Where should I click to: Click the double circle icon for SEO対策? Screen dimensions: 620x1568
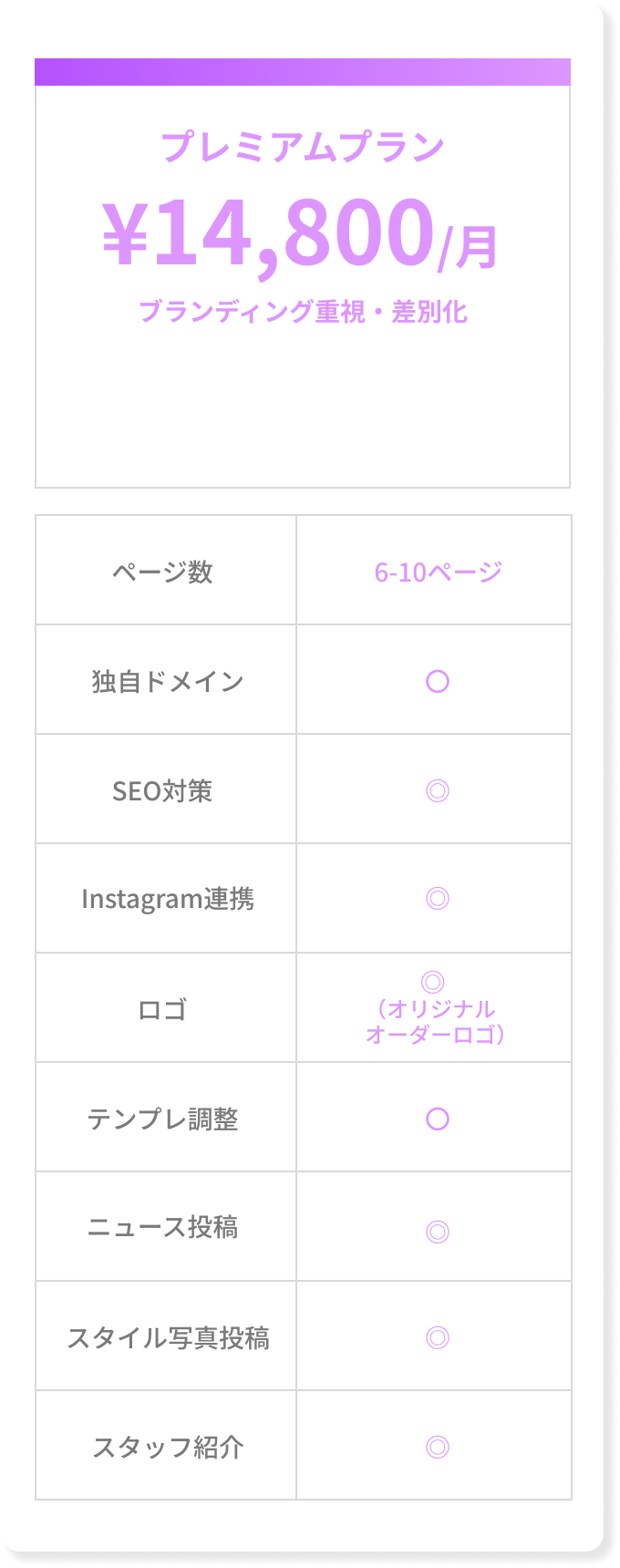coord(438,790)
